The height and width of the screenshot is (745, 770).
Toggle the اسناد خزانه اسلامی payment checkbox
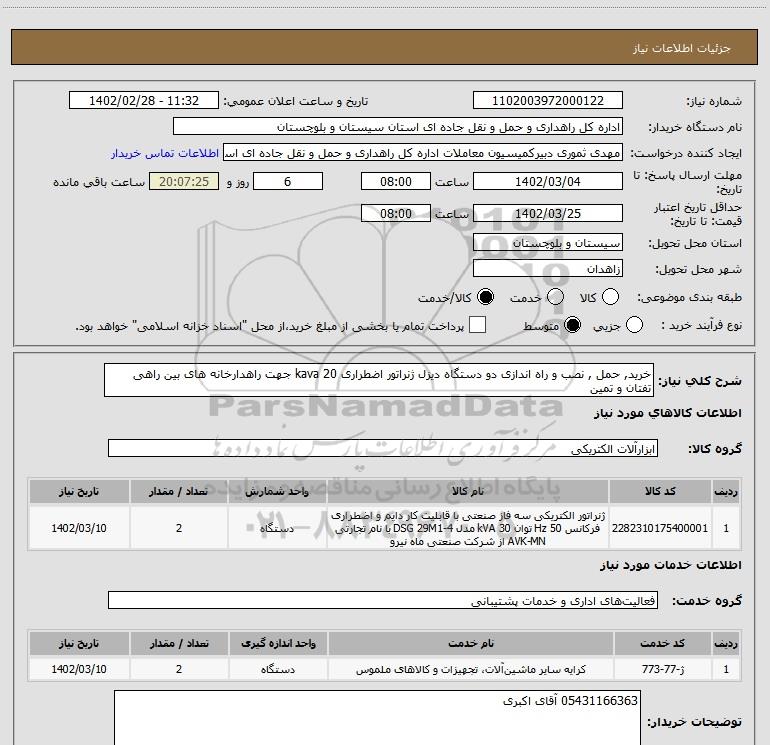click(477, 325)
